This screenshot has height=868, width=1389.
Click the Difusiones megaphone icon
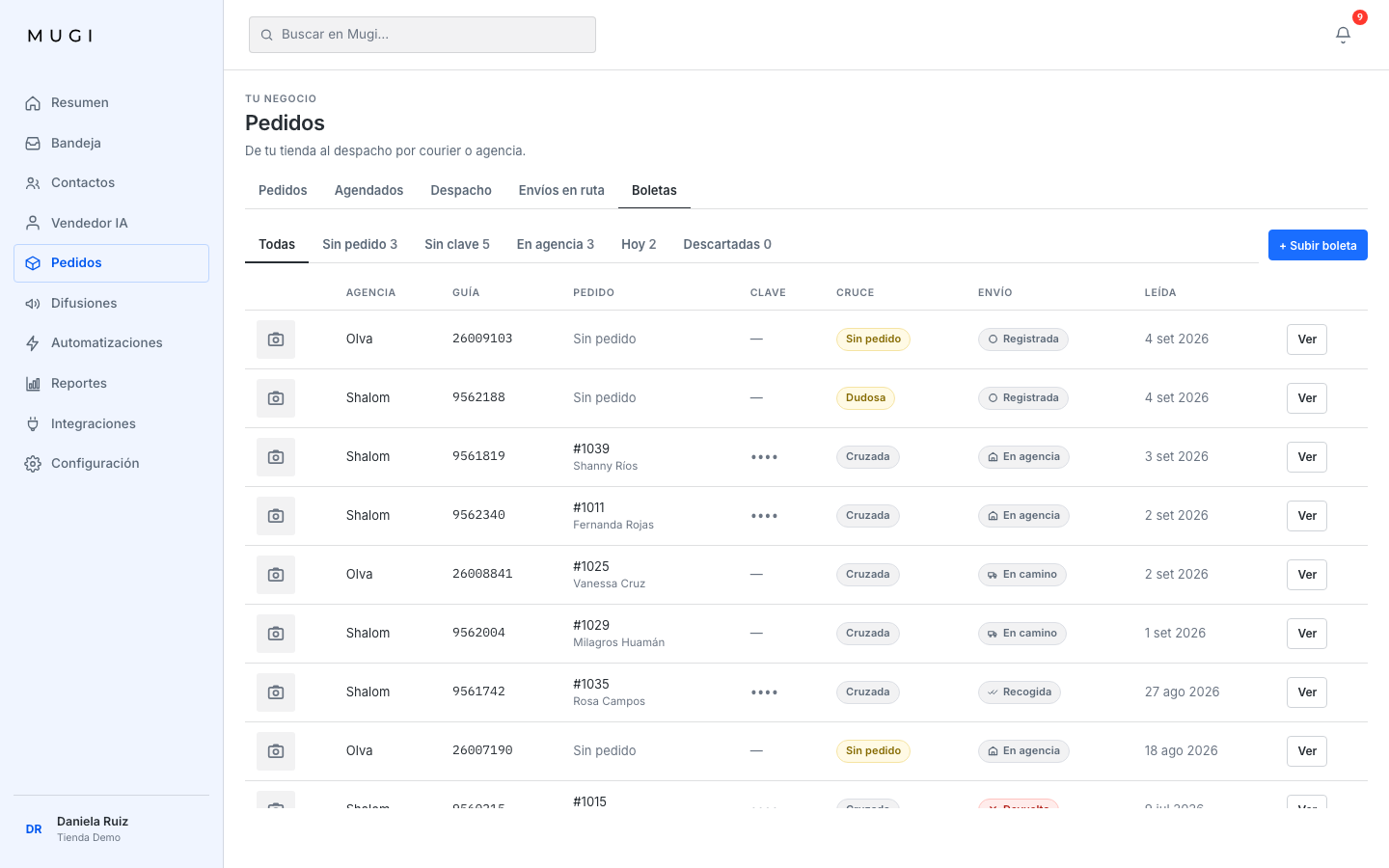[33, 303]
